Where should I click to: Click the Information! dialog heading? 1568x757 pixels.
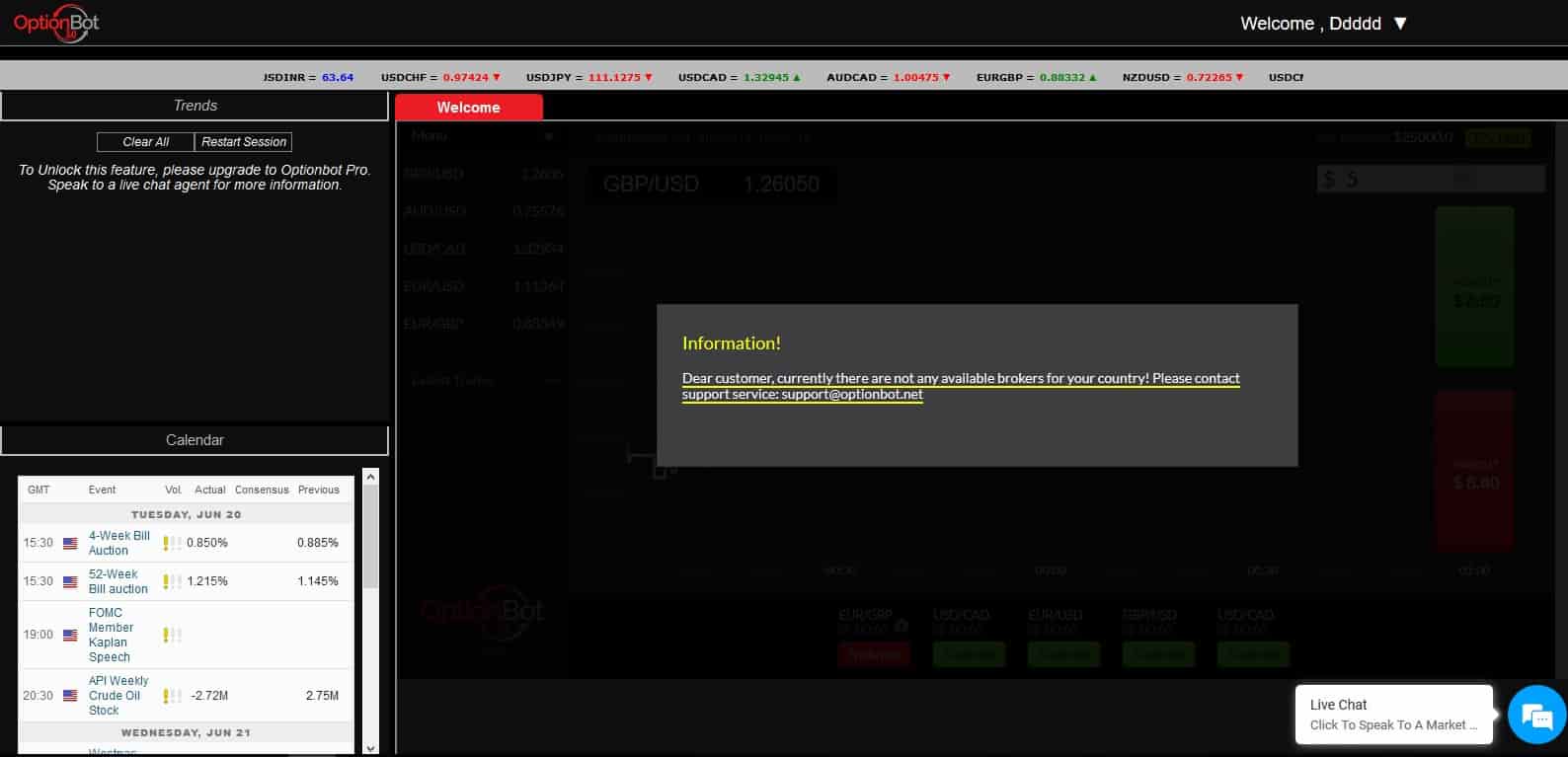(732, 343)
